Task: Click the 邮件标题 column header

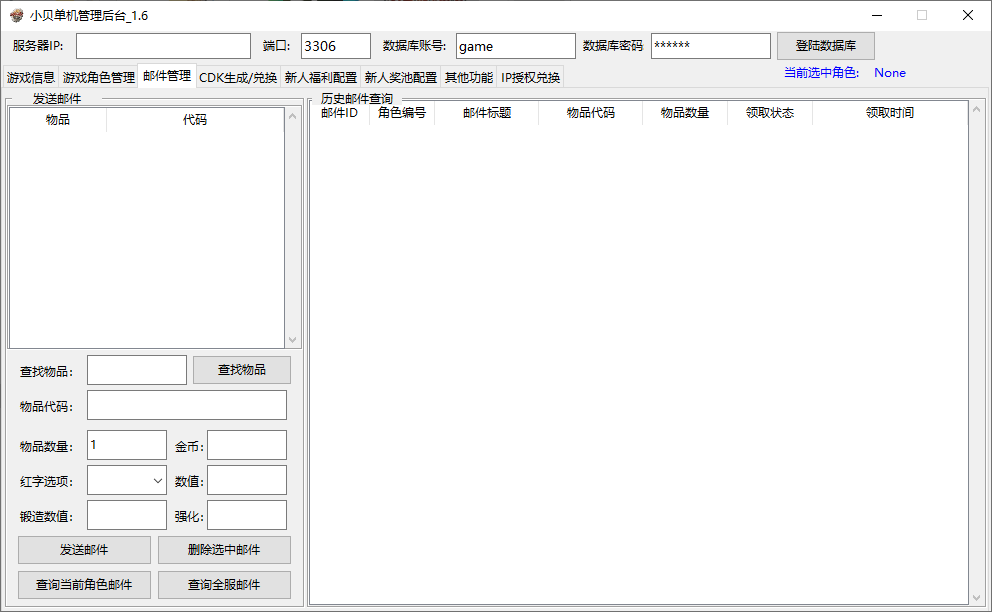Action: pyautogui.click(x=487, y=113)
